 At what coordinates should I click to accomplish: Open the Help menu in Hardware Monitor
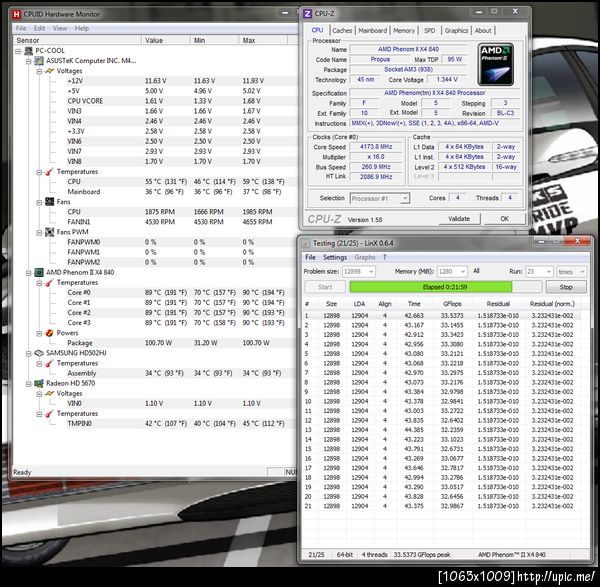[x=82, y=28]
